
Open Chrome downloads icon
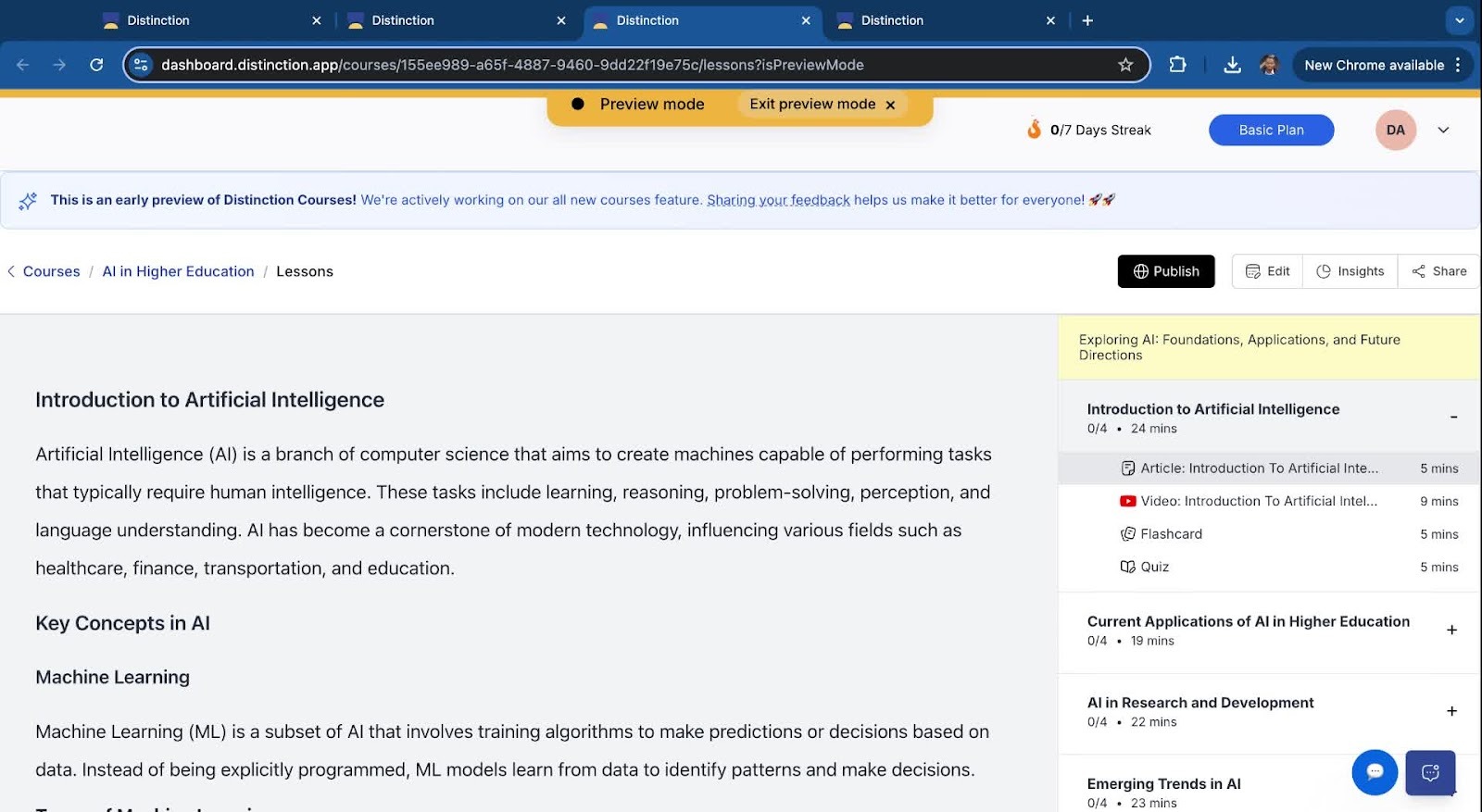pyautogui.click(x=1232, y=65)
